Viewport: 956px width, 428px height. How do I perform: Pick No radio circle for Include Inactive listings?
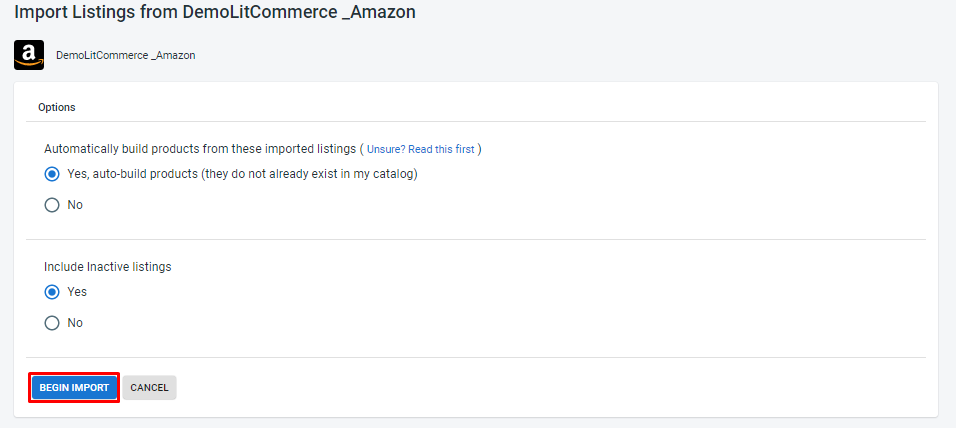pos(52,323)
